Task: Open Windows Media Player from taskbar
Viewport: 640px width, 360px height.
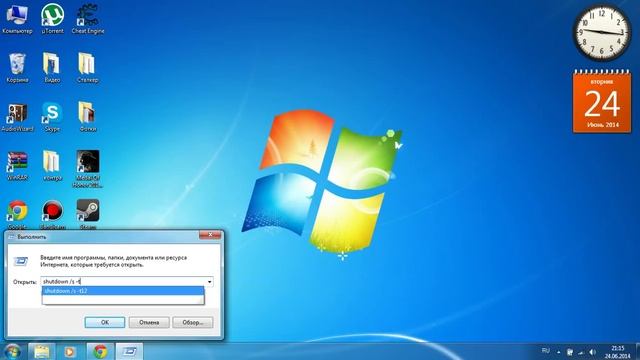Action: (x=70, y=351)
